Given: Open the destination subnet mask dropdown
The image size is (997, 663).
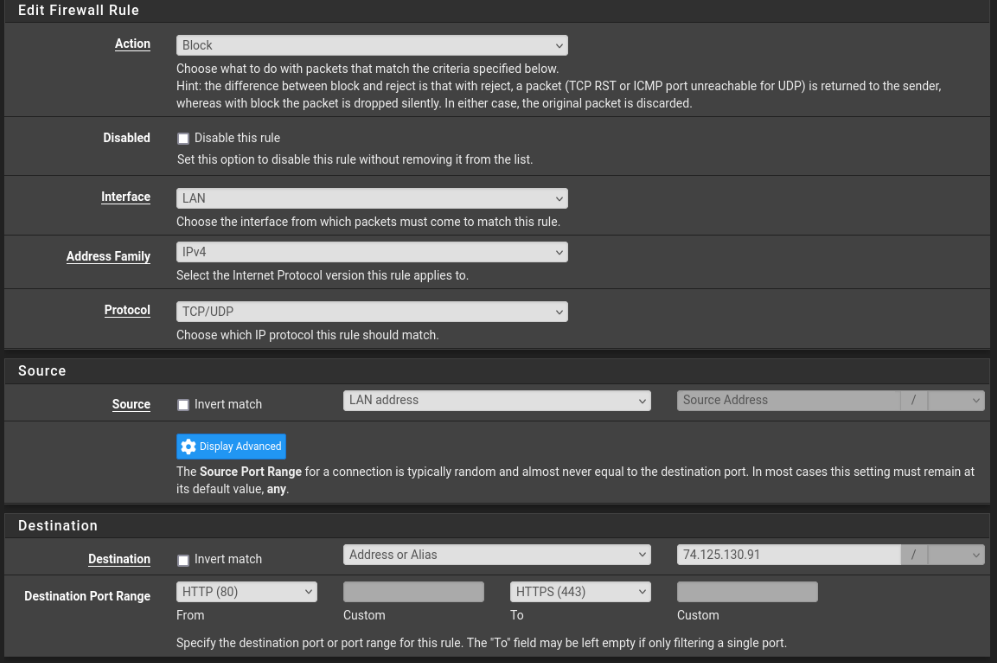Looking at the screenshot, I should (956, 554).
